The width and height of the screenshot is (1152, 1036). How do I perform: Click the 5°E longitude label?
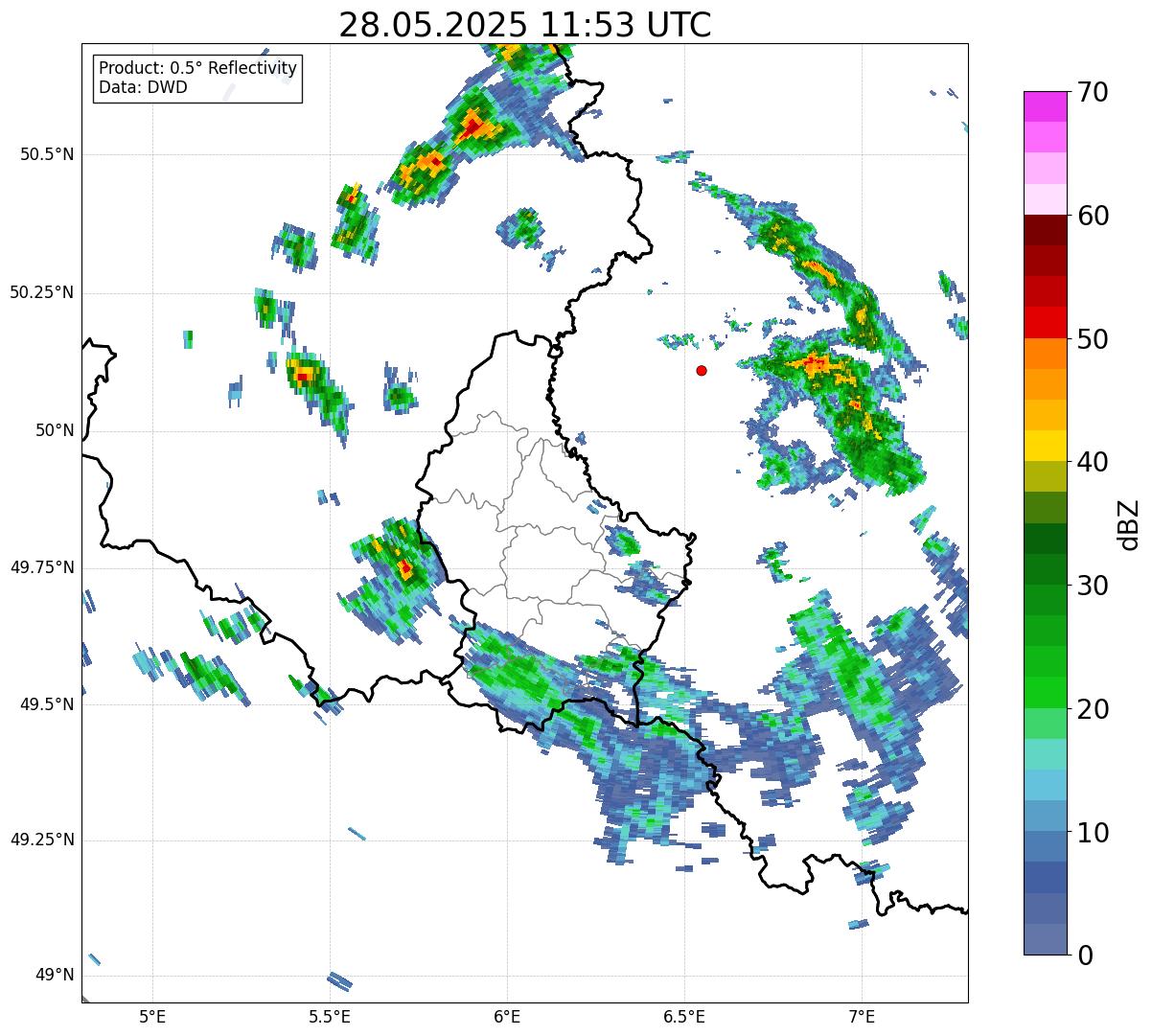pos(152,1016)
